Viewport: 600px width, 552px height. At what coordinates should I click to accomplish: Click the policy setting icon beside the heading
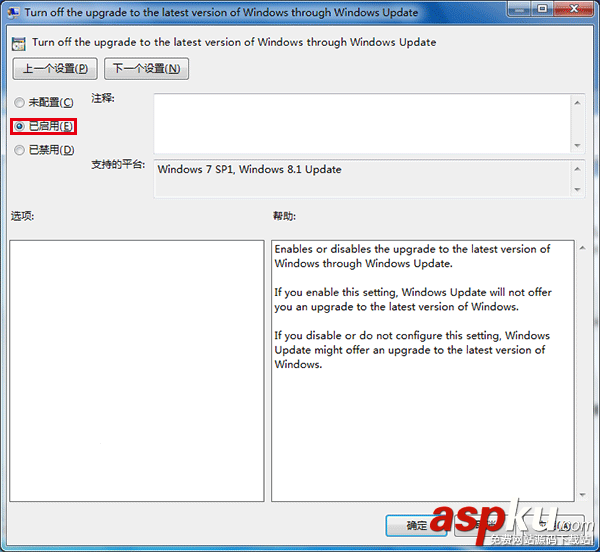click(18, 44)
